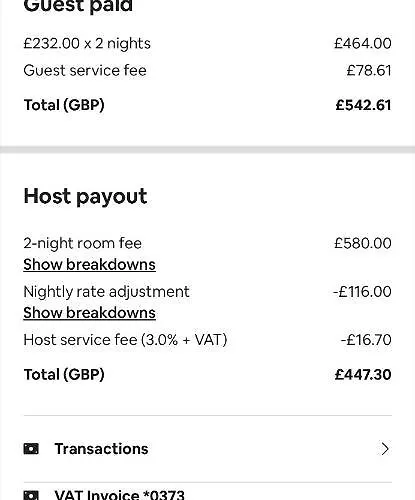This screenshot has width=415, height=500.
Task: Click the Guest service fee amount £78.61
Action: pyautogui.click(x=369, y=70)
